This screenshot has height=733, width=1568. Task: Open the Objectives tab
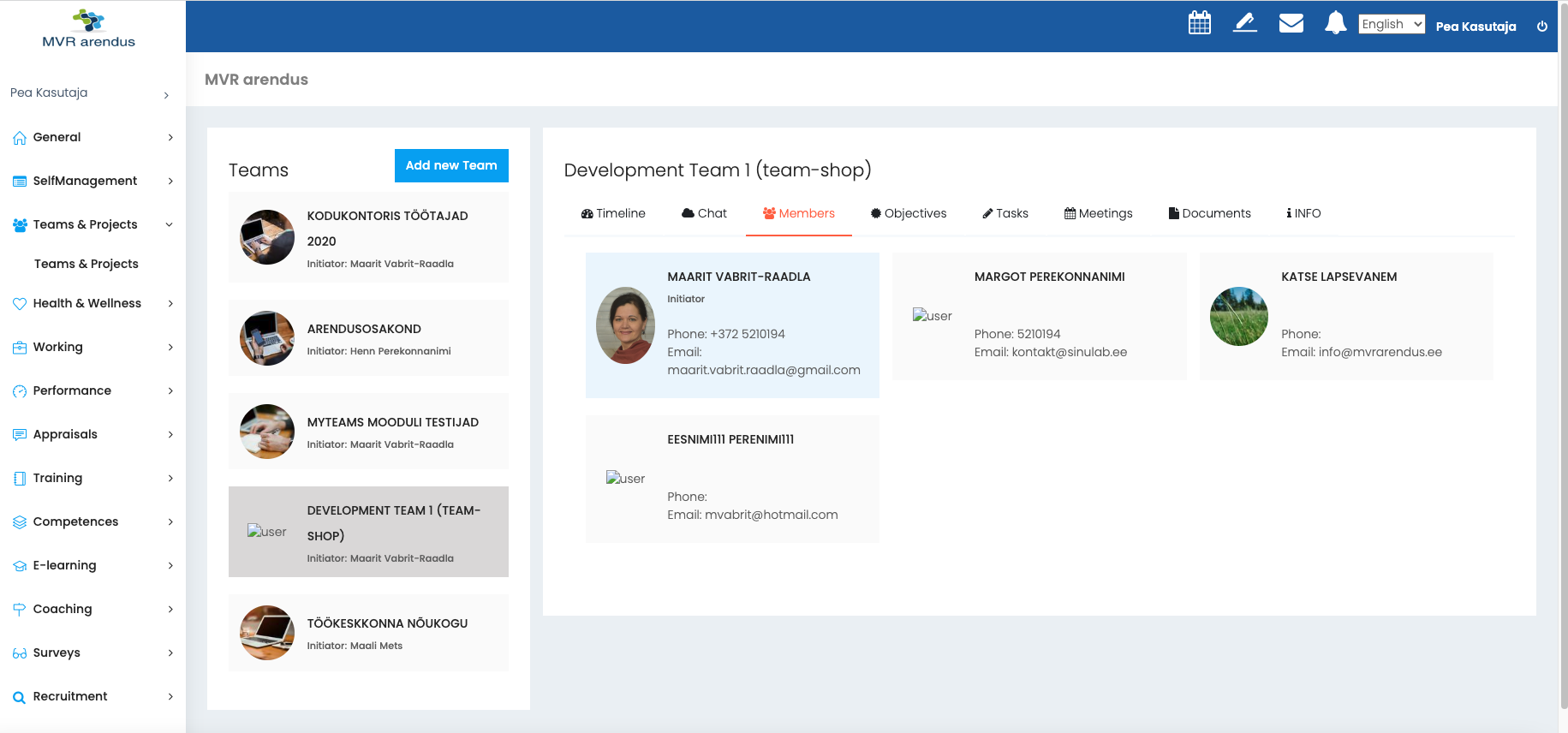coord(909,213)
